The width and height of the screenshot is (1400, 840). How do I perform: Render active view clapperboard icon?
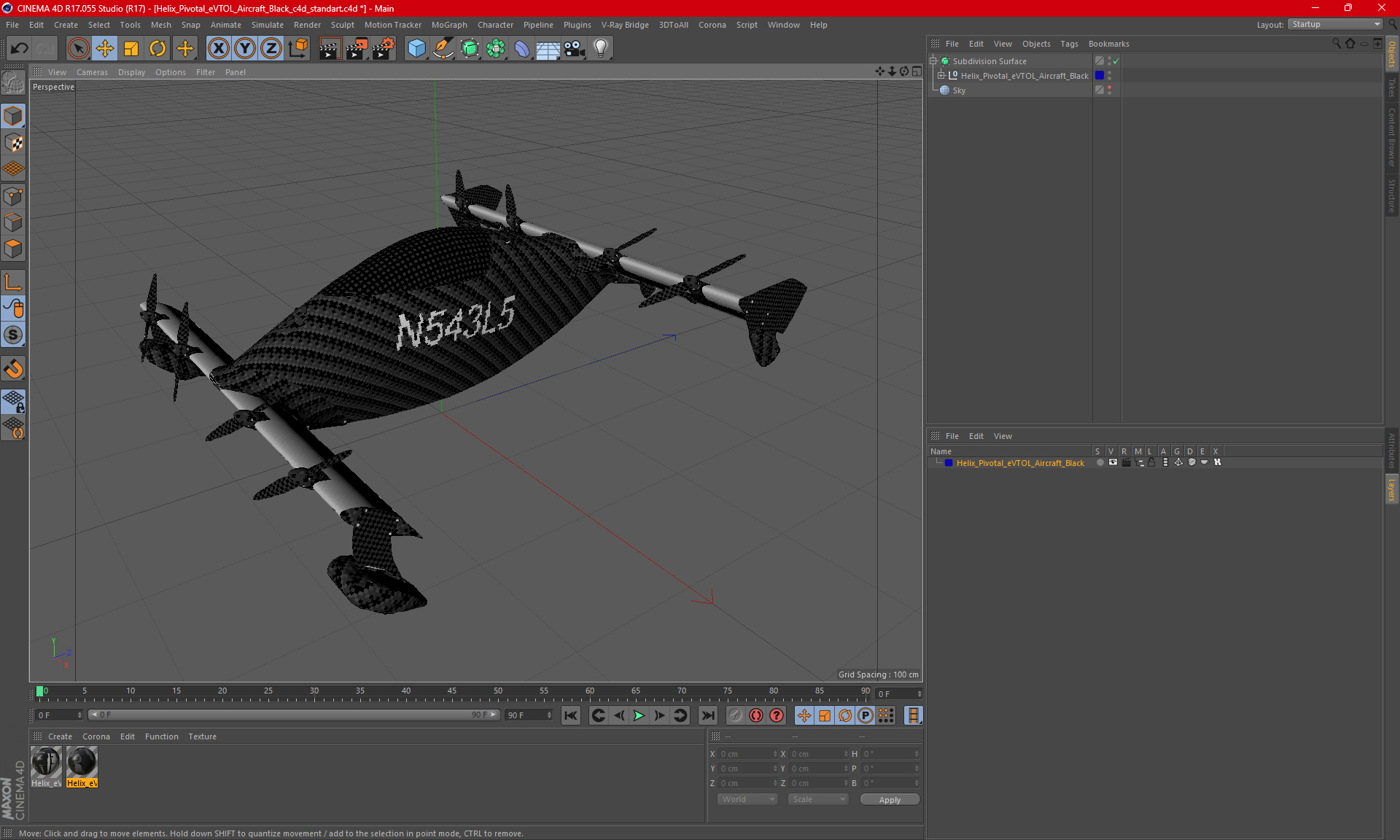(x=330, y=49)
